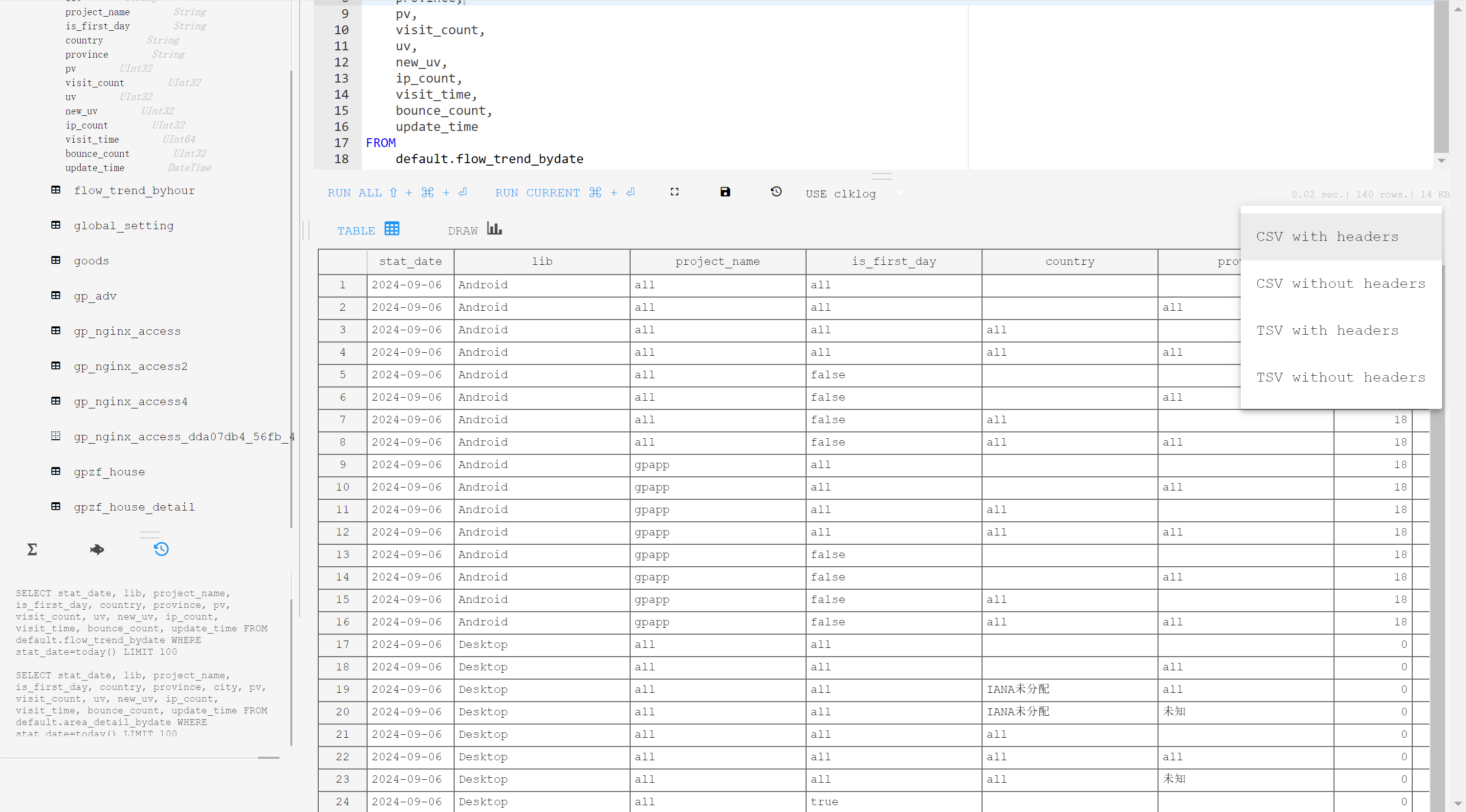
Task: Choose TSV without headers export option
Action: [x=1340, y=378]
